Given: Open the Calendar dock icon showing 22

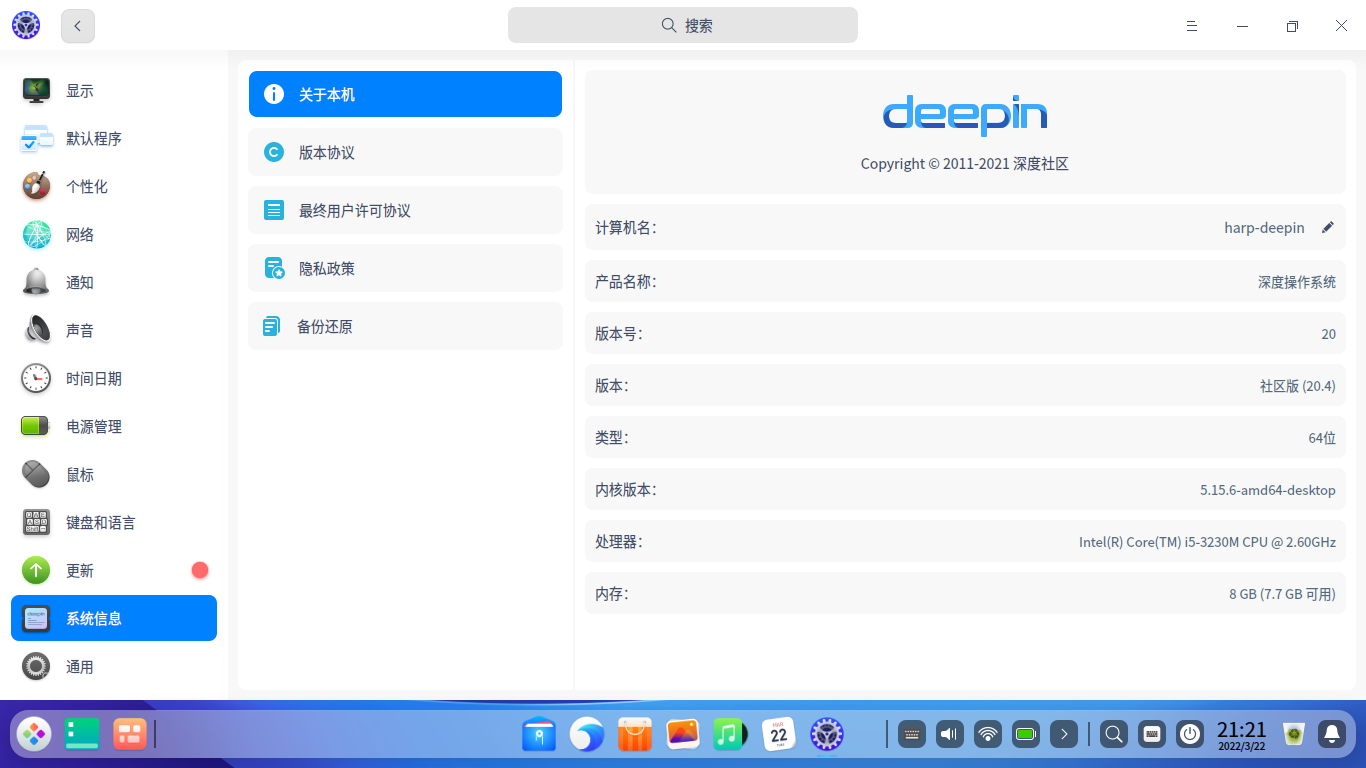Looking at the screenshot, I should [x=778, y=734].
